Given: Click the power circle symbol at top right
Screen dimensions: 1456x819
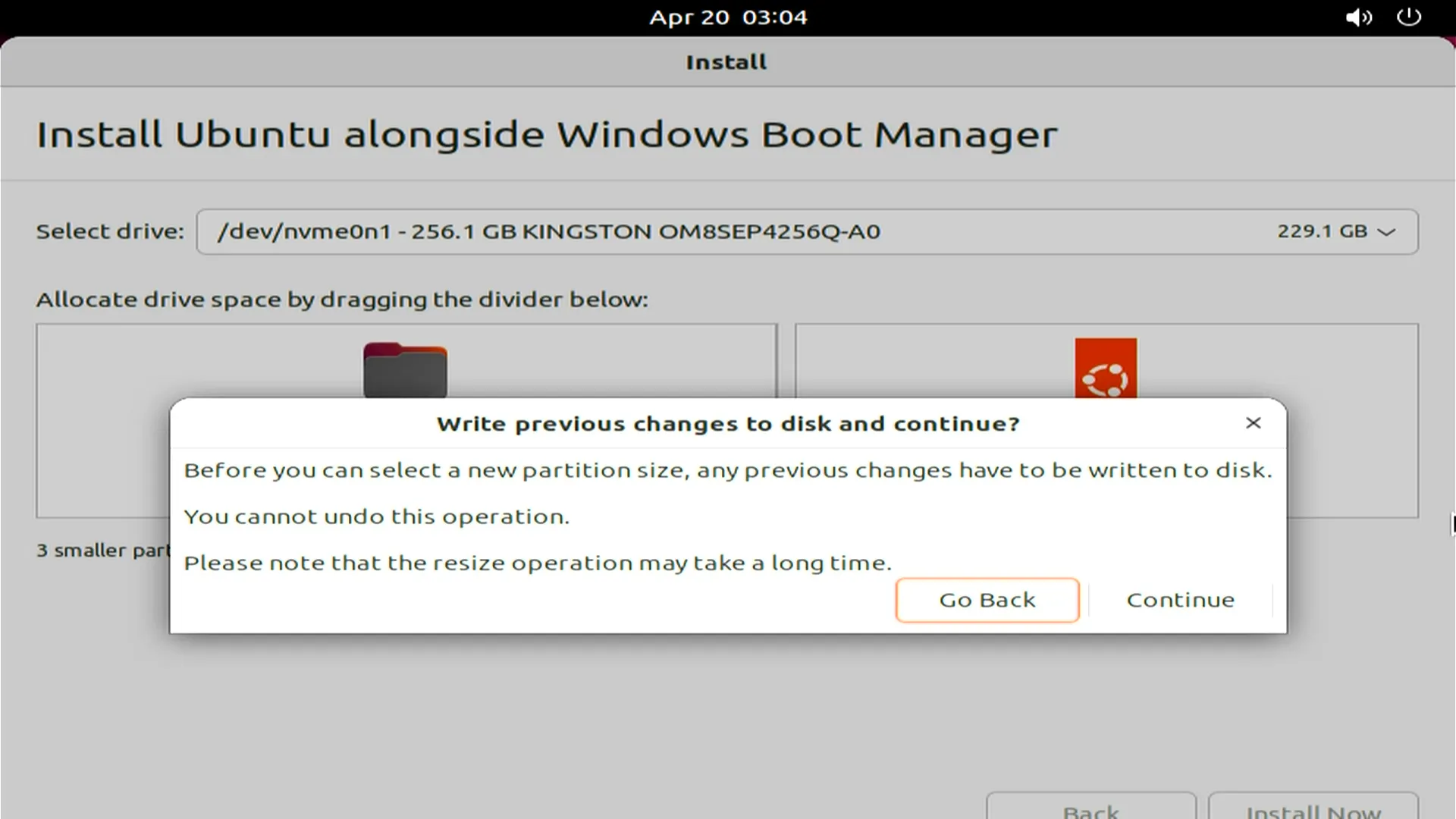Looking at the screenshot, I should pyautogui.click(x=1409, y=17).
